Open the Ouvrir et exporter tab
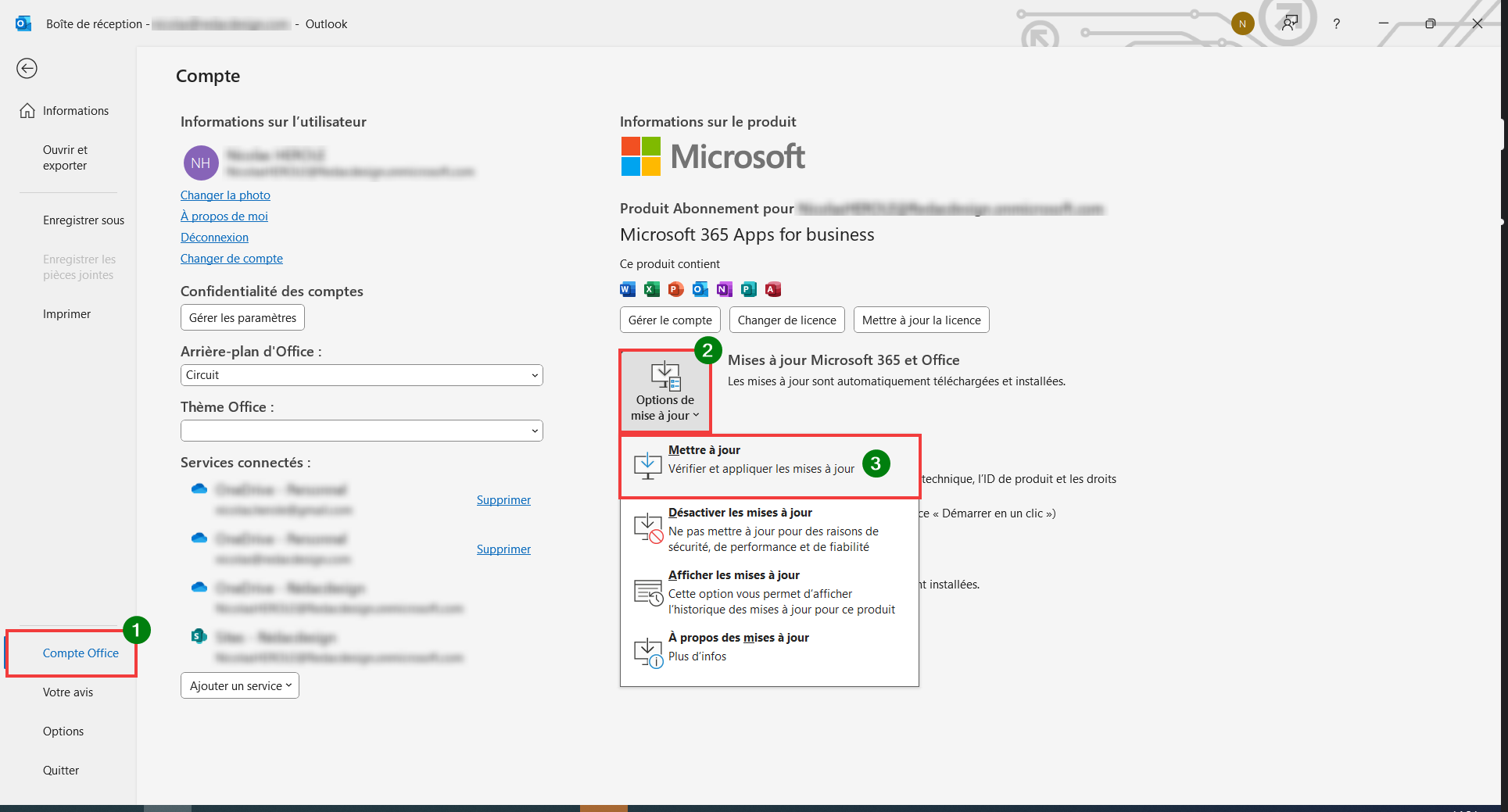The image size is (1508, 812). tap(68, 158)
